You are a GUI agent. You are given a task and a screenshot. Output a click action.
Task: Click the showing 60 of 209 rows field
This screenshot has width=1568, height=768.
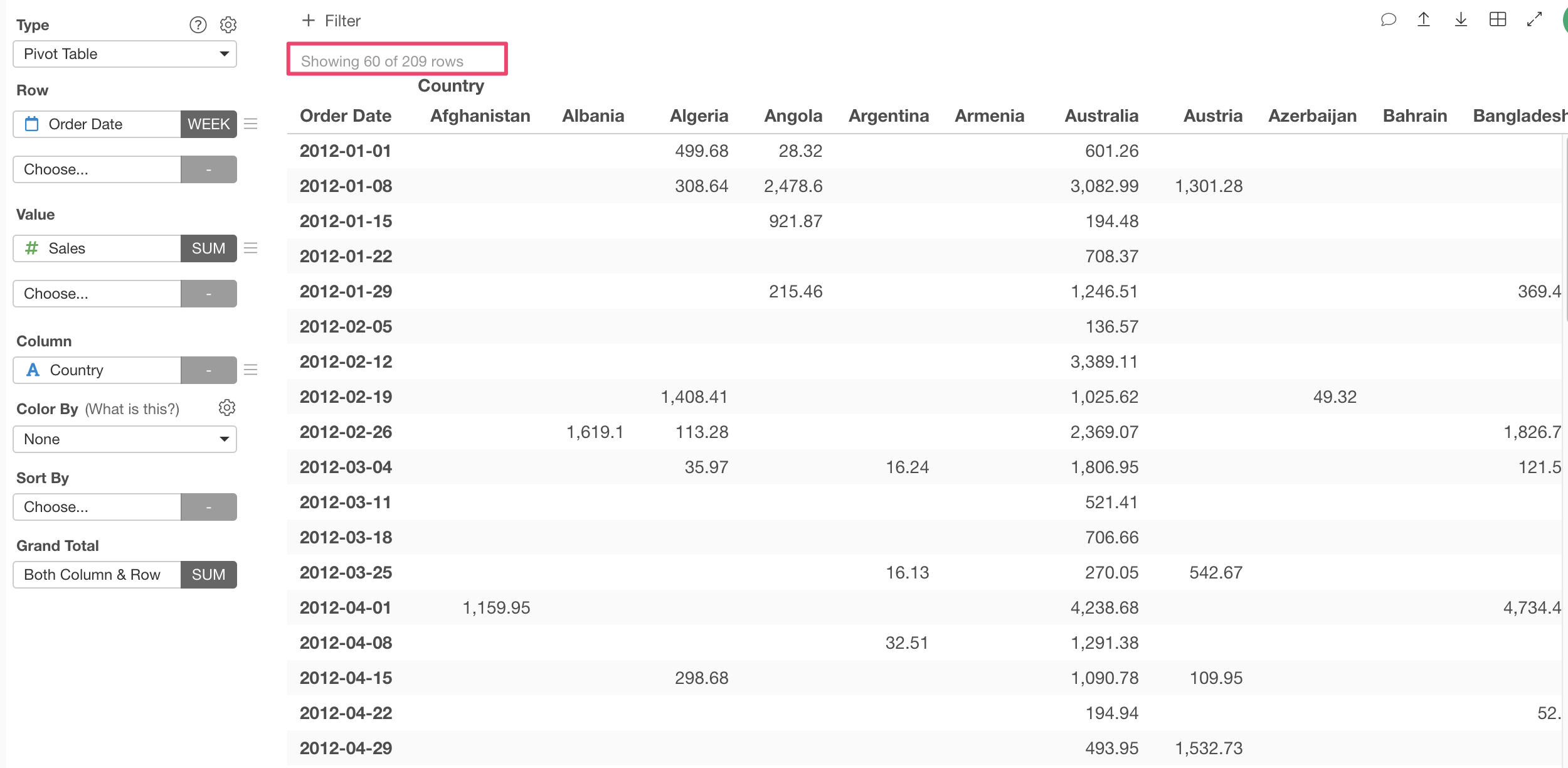click(397, 61)
